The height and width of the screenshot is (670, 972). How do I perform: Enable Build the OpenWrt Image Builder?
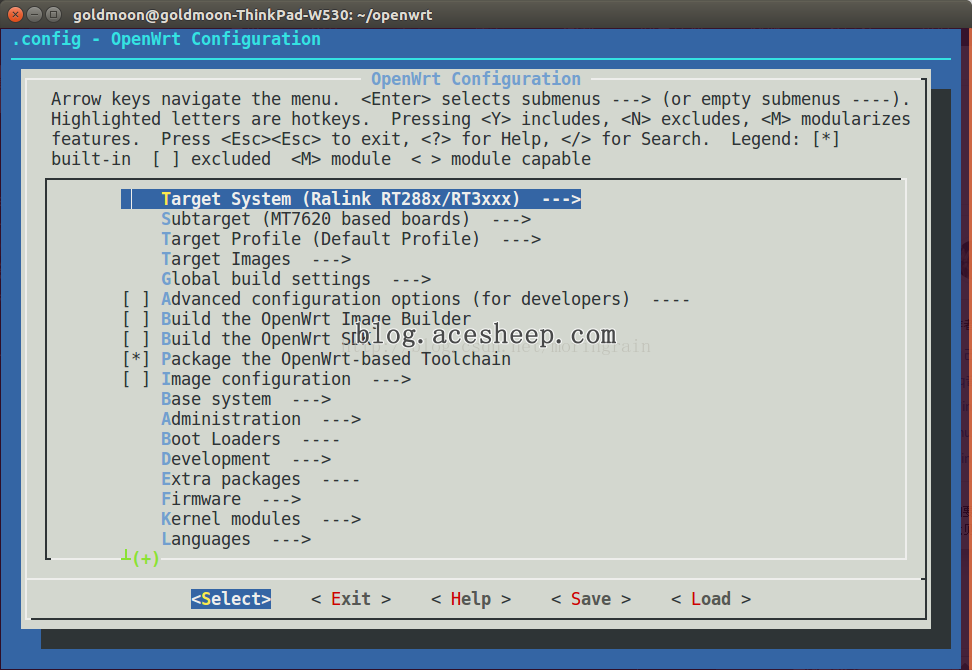tap(136, 319)
